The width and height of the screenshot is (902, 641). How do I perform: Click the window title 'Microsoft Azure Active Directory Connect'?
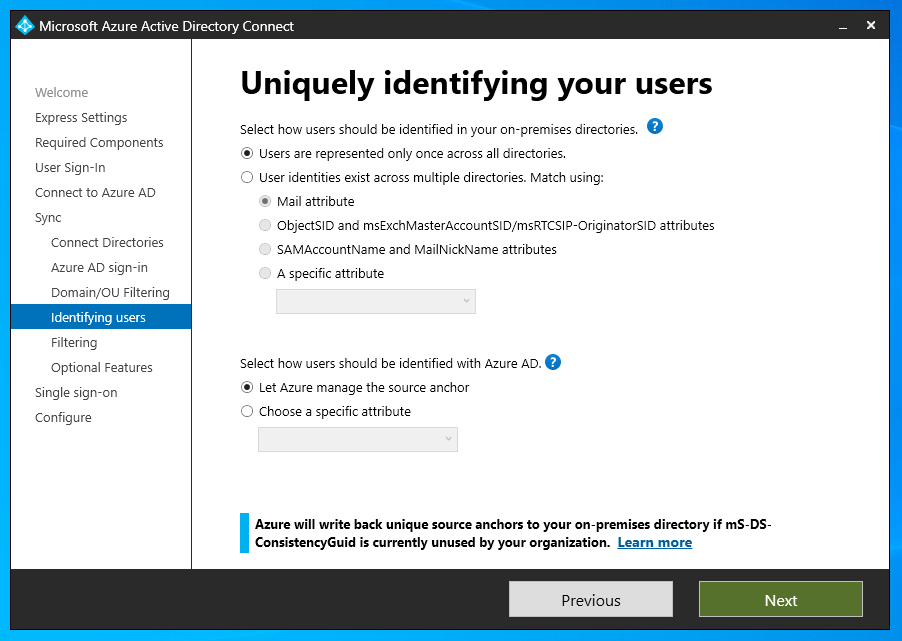tap(166, 26)
